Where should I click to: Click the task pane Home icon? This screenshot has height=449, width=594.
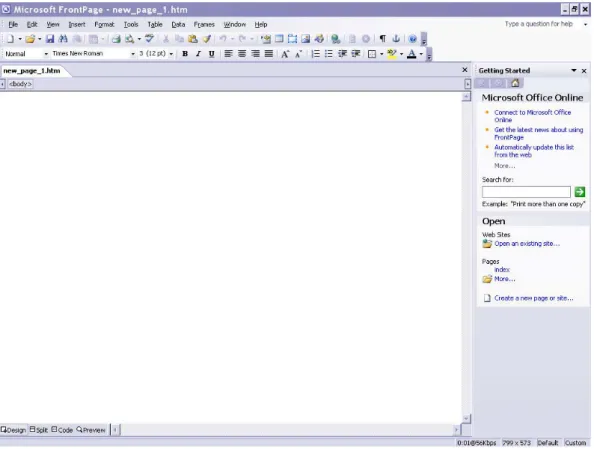[515, 83]
